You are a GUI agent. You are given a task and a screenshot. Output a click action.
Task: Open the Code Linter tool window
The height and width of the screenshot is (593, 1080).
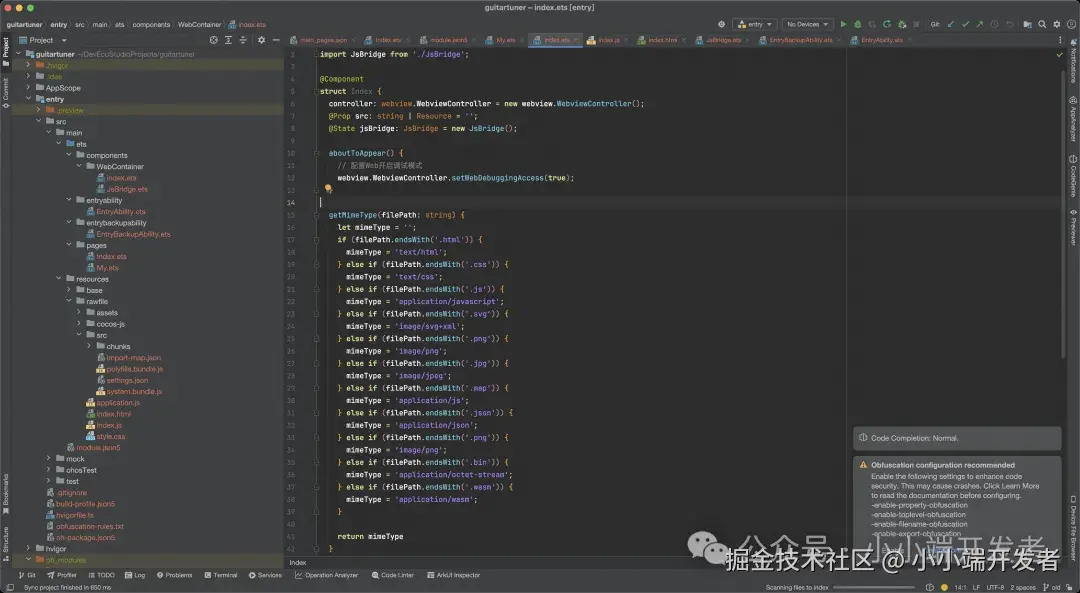point(392,575)
